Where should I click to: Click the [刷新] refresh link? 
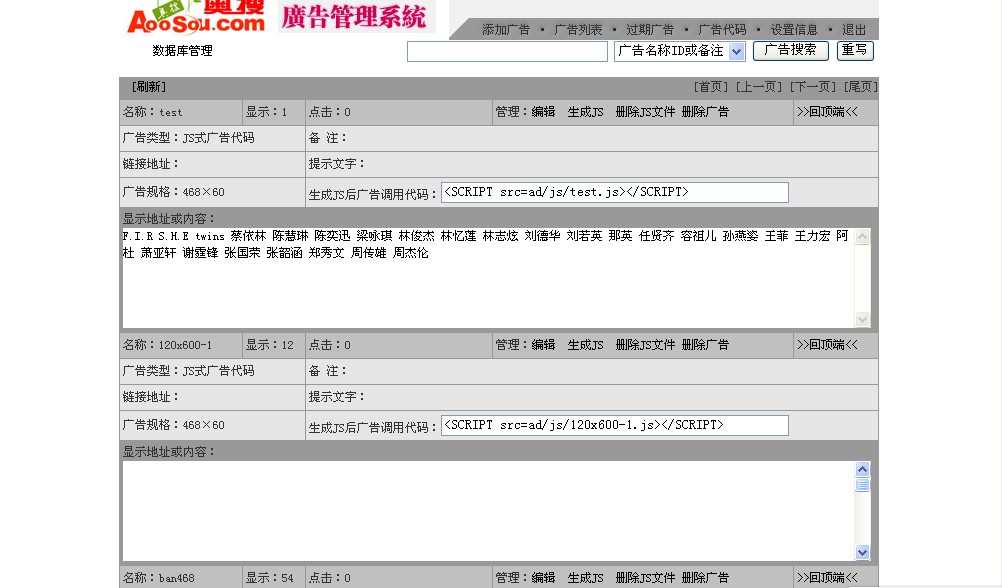click(149, 87)
